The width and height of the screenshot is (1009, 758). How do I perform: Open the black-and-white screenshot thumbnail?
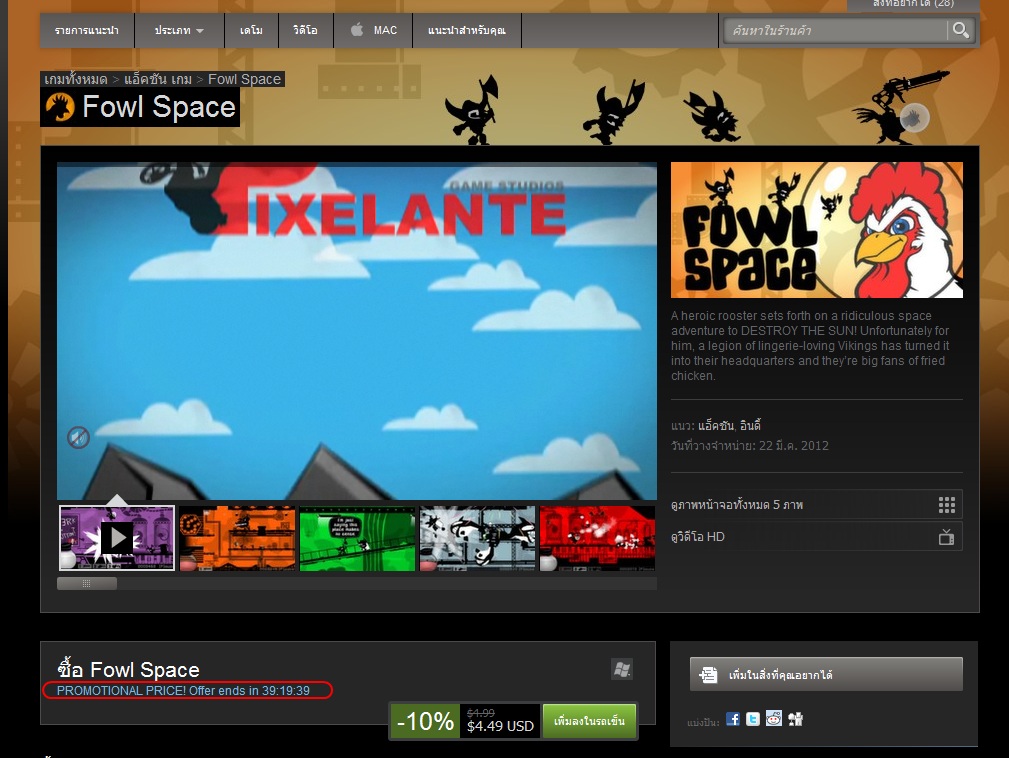click(477, 538)
